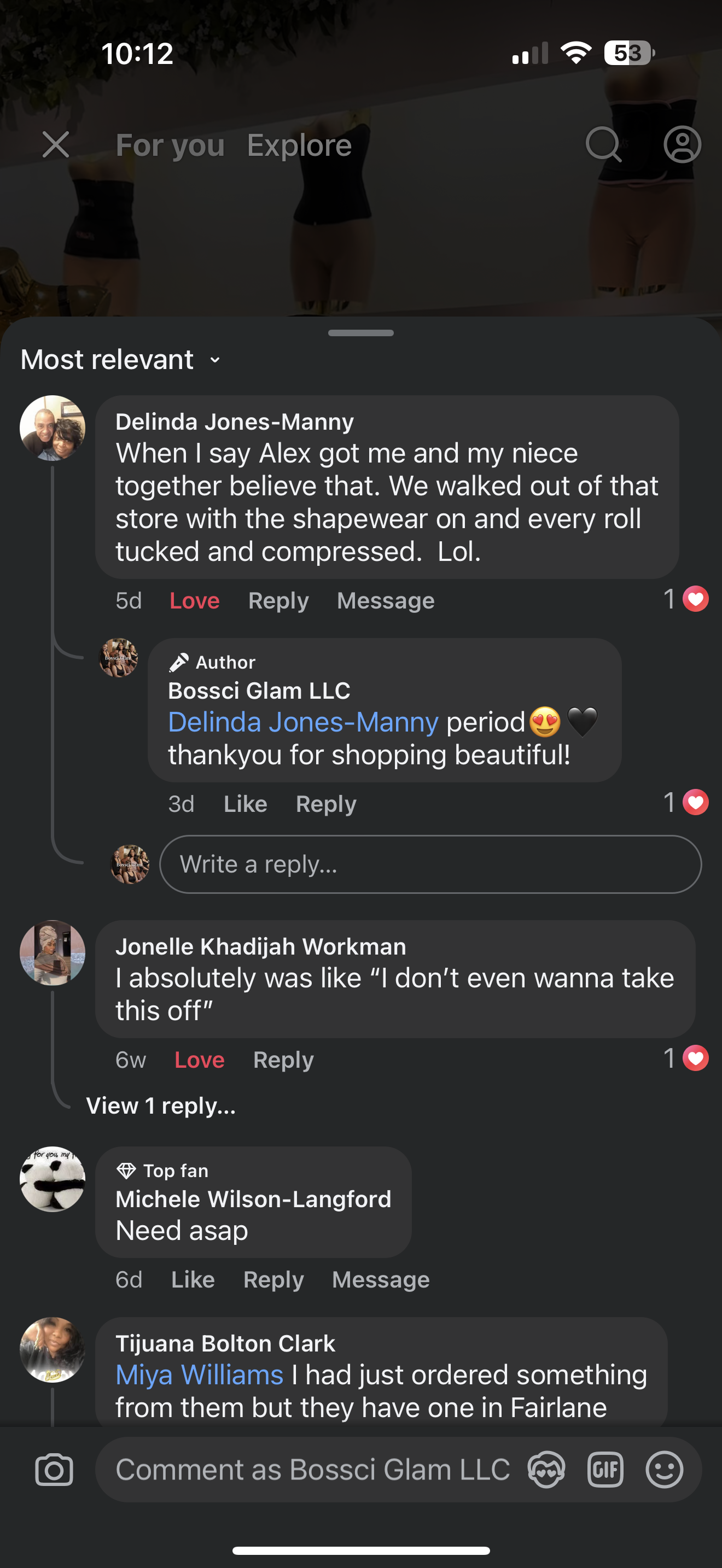Message Michele Wilson-Langford
Image resolution: width=722 pixels, height=1568 pixels.
[381, 1279]
